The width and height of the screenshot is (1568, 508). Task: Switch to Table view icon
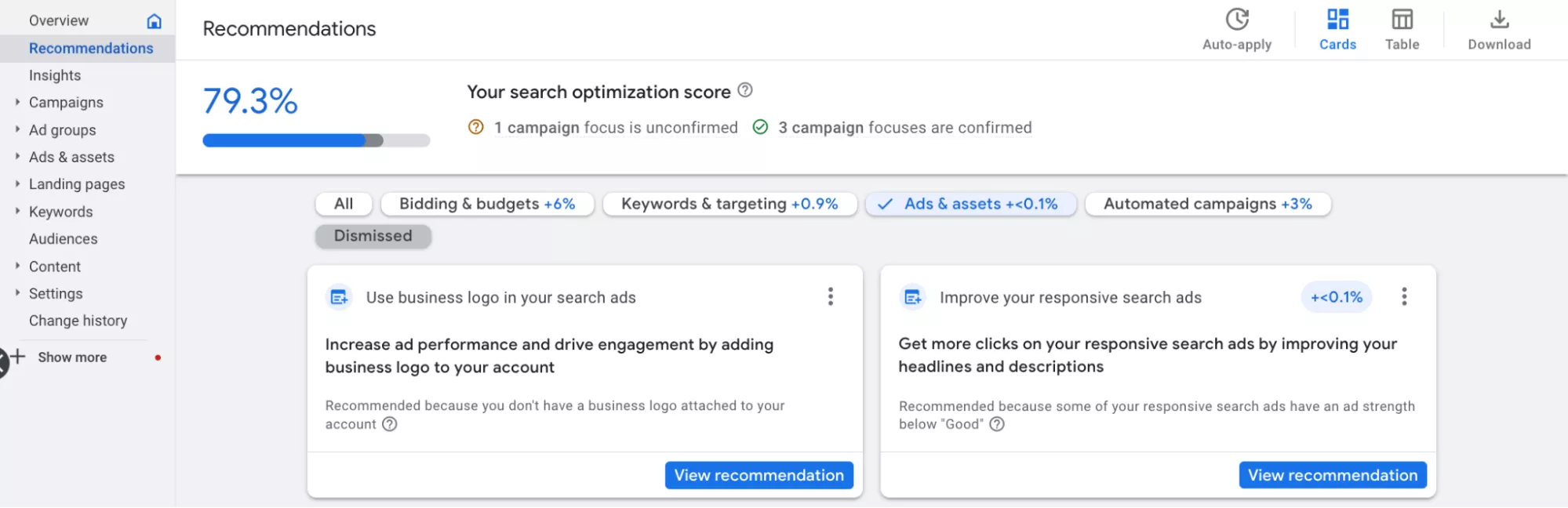coord(1402,19)
